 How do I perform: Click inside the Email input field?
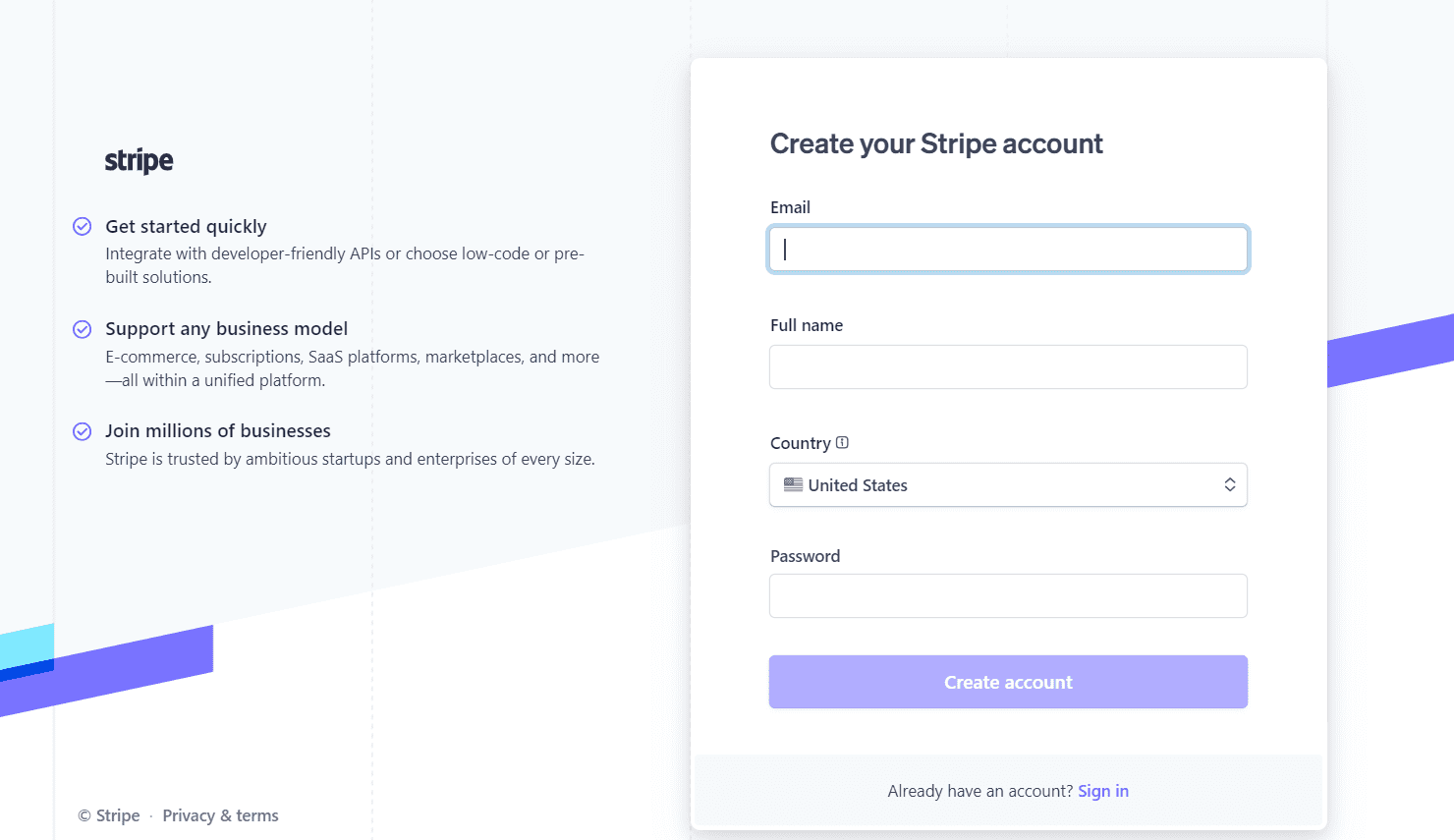(x=1008, y=250)
